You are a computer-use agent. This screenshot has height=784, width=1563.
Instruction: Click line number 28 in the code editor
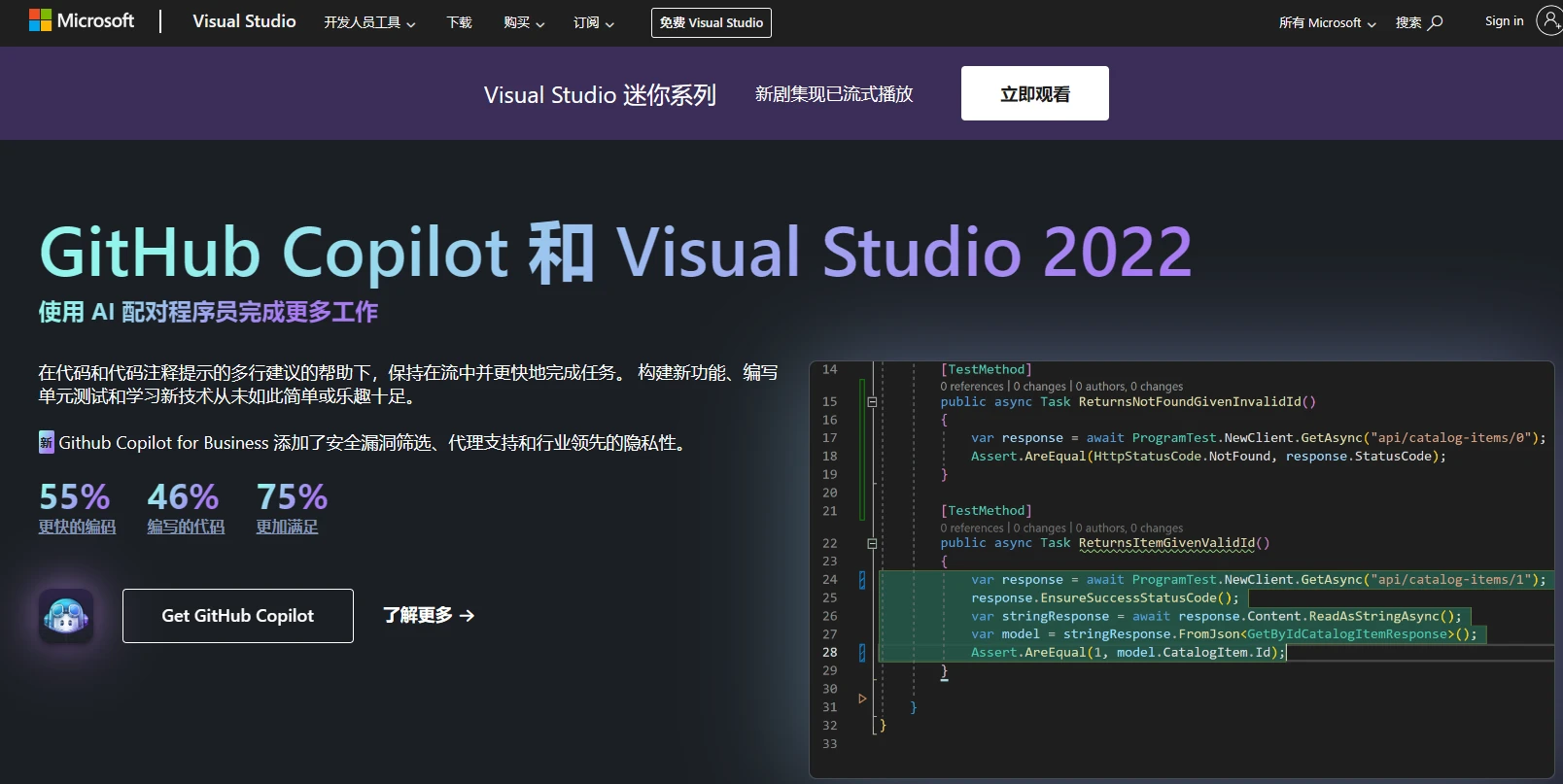(x=830, y=653)
